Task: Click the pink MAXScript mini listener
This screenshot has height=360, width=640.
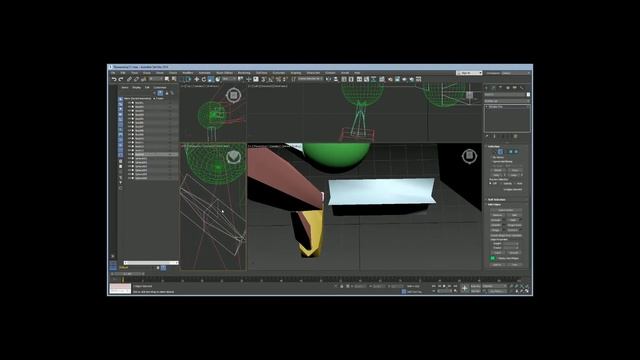Action: point(120,287)
